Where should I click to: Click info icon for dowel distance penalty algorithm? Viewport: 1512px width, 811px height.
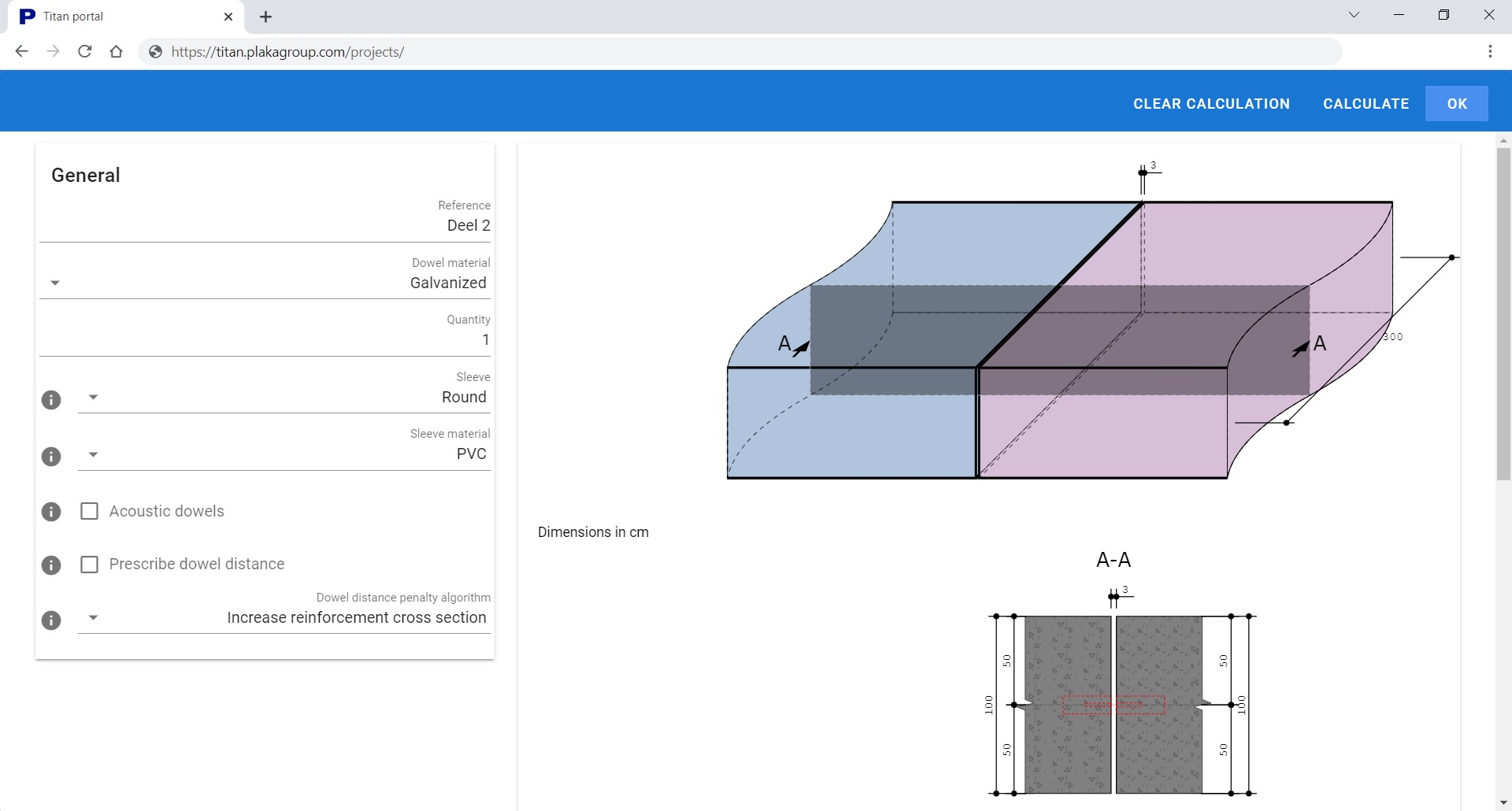(51, 620)
